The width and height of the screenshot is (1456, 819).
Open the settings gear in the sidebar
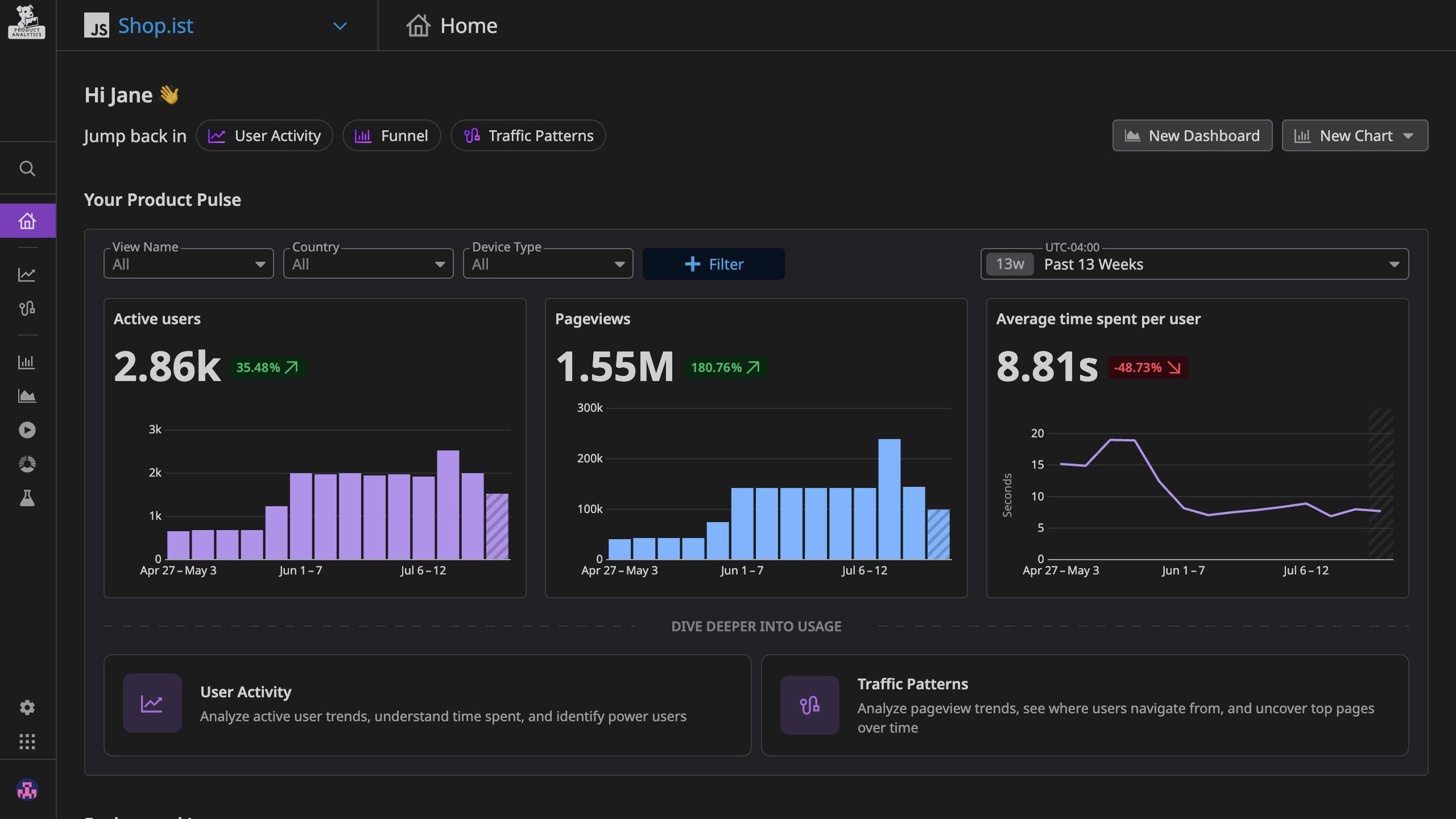27,707
